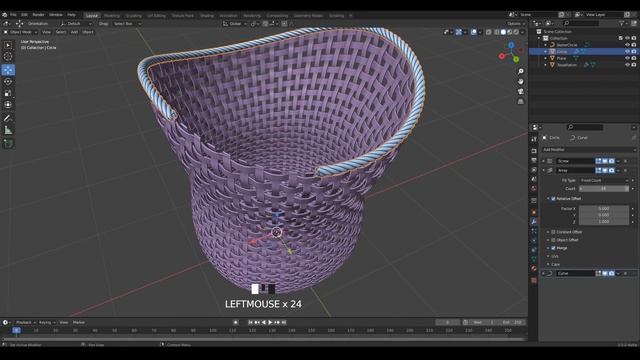Activate the Select Box tool icon
640x360 pixels.
(8, 45)
